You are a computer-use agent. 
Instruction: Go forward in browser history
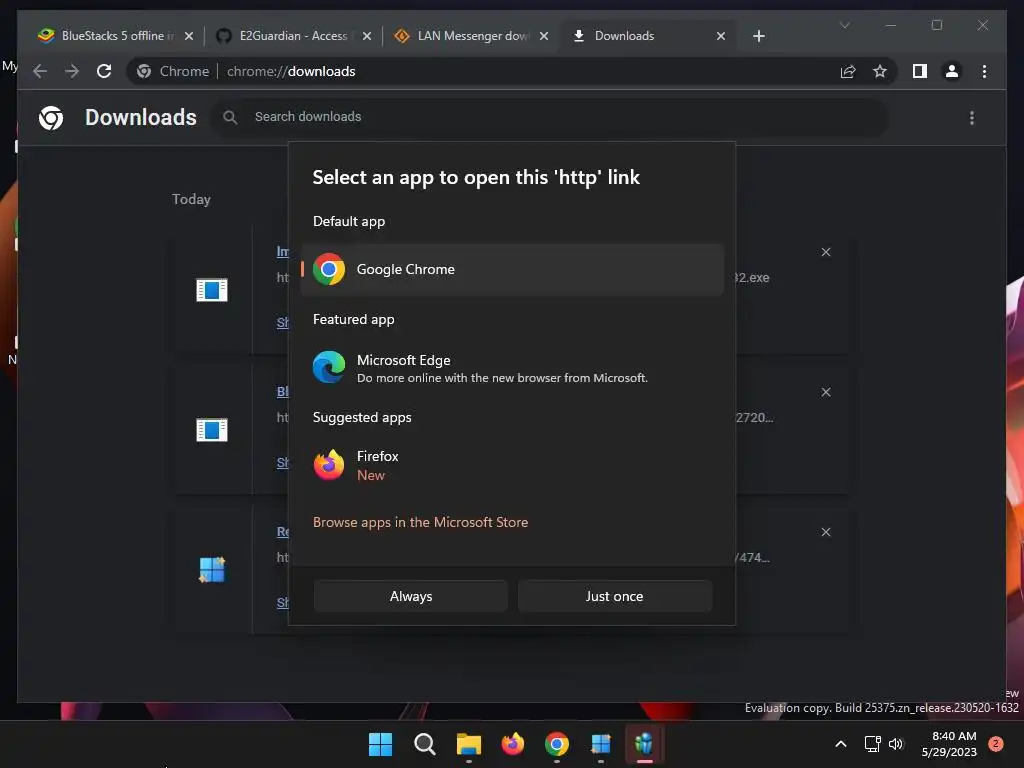pyautogui.click(x=72, y=71)
